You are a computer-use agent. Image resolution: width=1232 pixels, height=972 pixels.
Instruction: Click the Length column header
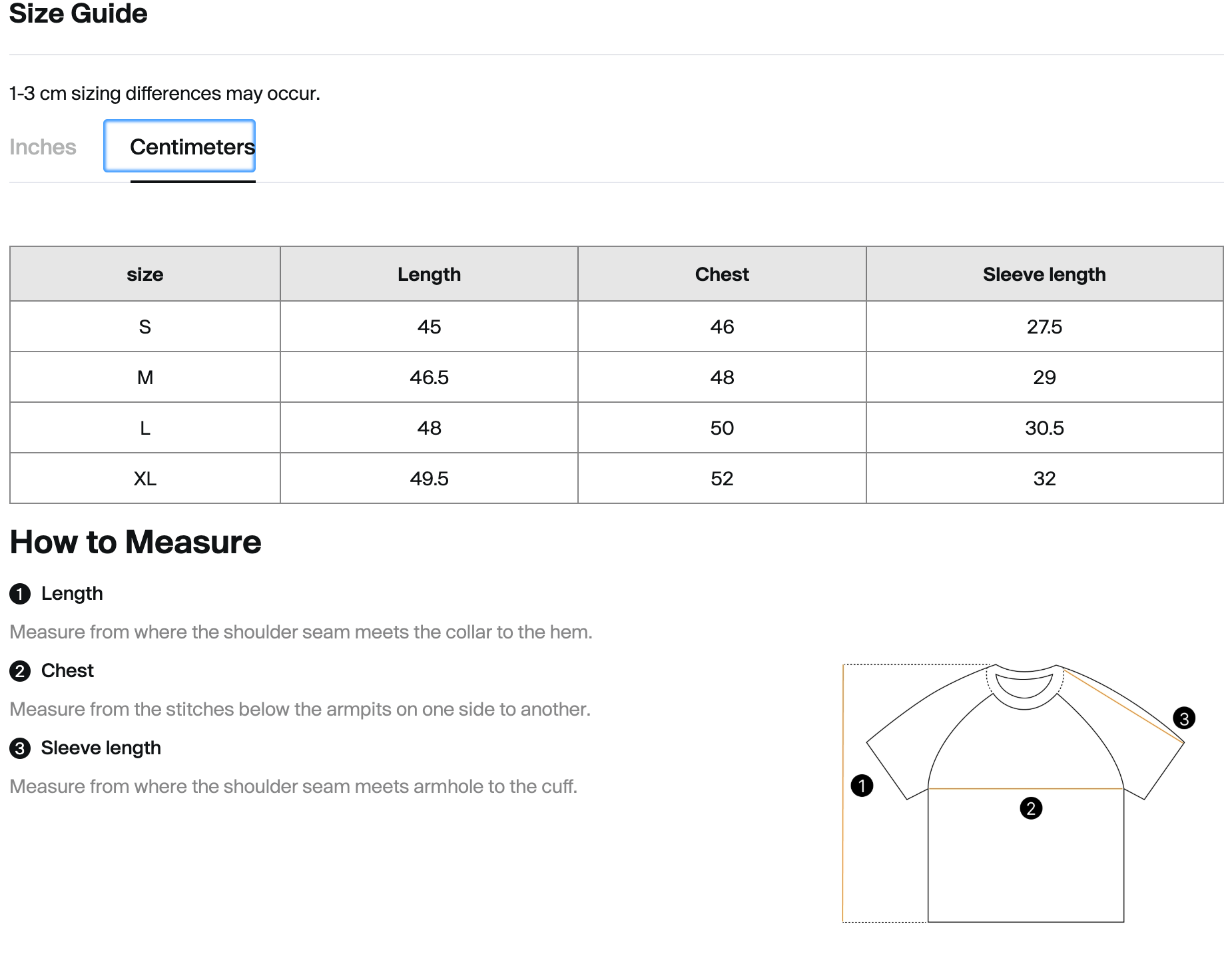point(429,274)
